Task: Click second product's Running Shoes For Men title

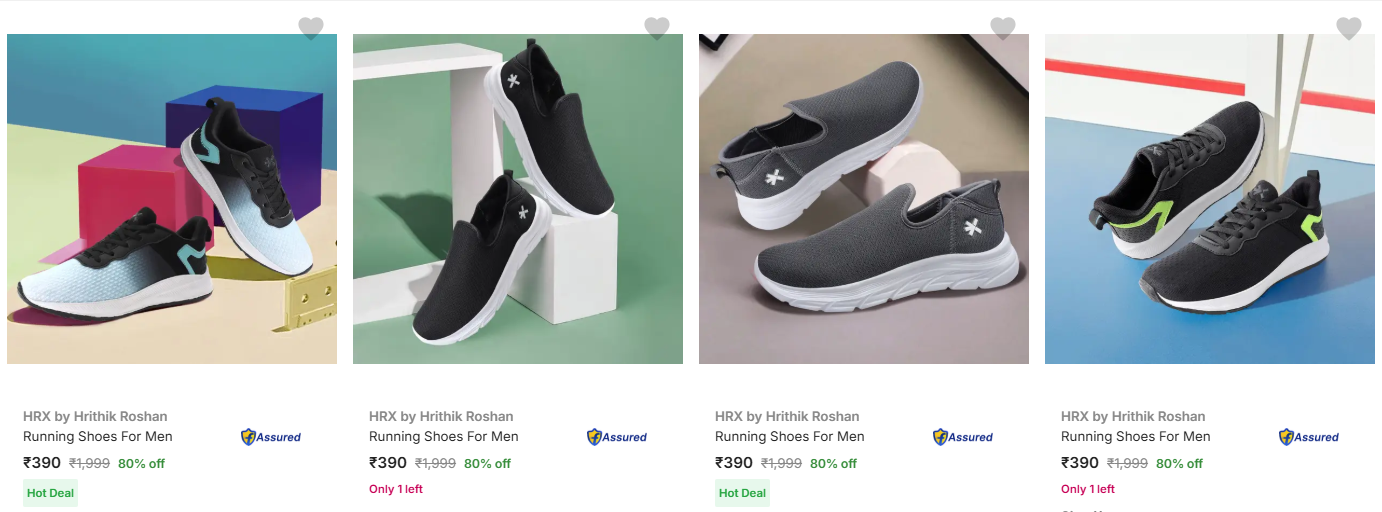Action: (444, 436)
